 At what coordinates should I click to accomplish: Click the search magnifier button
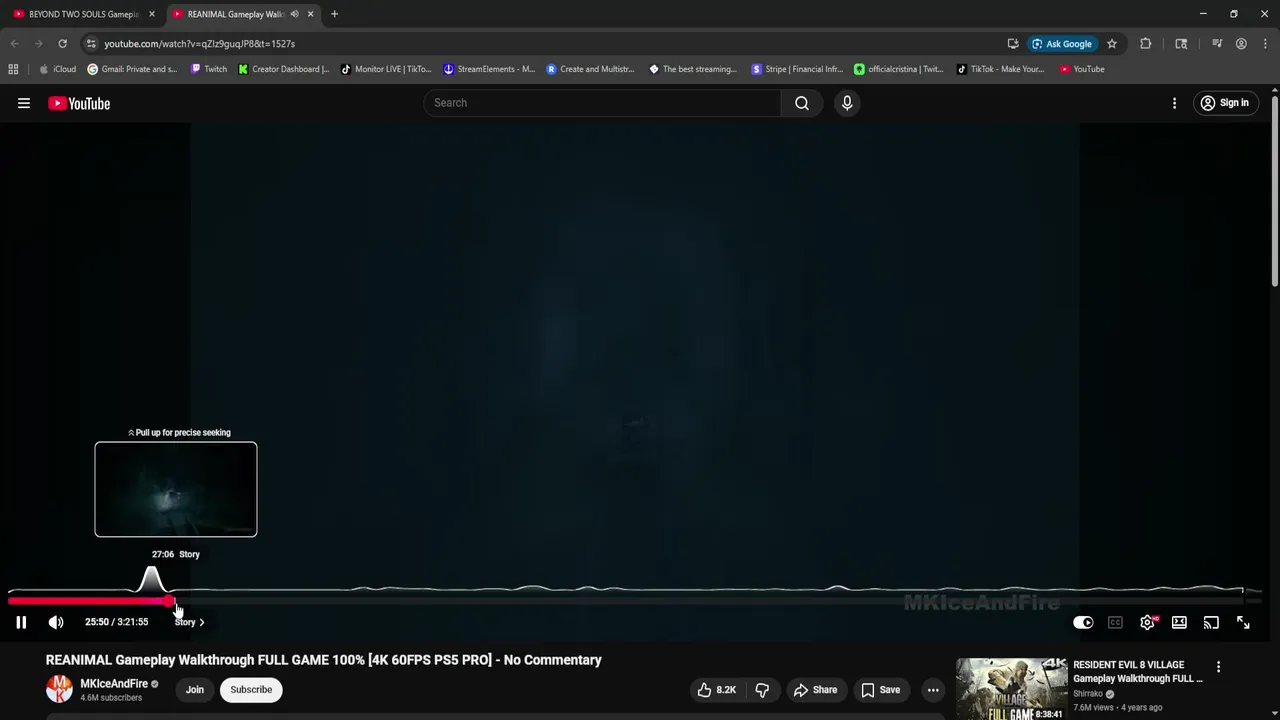tap(802, 103)
